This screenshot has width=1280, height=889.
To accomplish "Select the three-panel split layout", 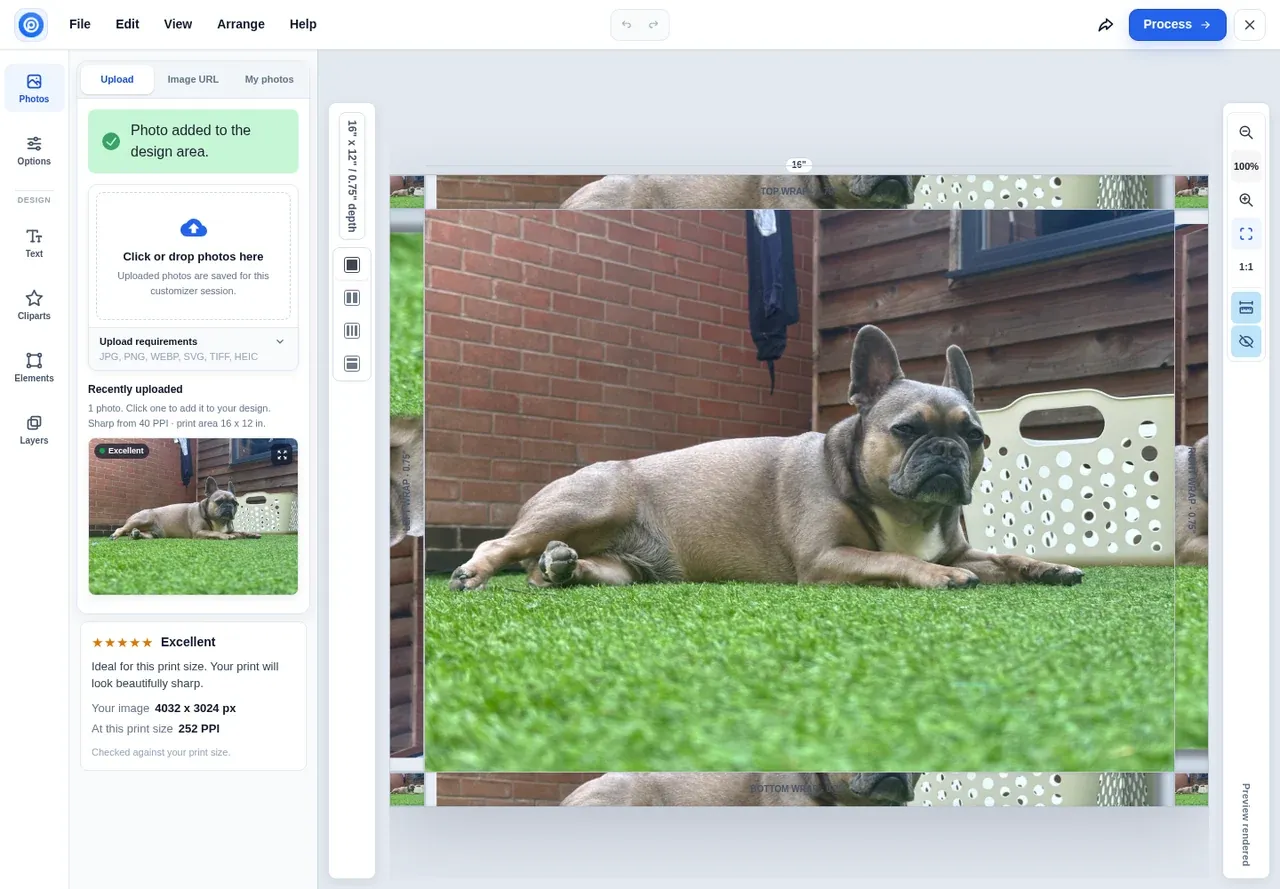I will (352, 331).
